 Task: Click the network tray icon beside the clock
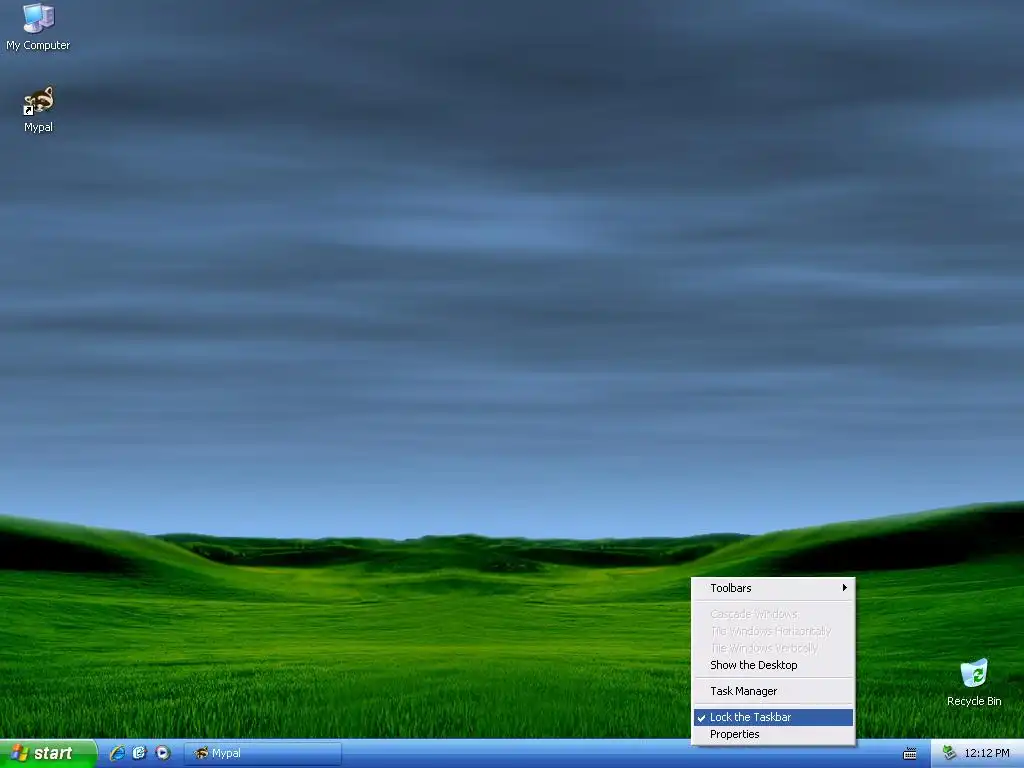pyautogui.click(x=949, y=753)
